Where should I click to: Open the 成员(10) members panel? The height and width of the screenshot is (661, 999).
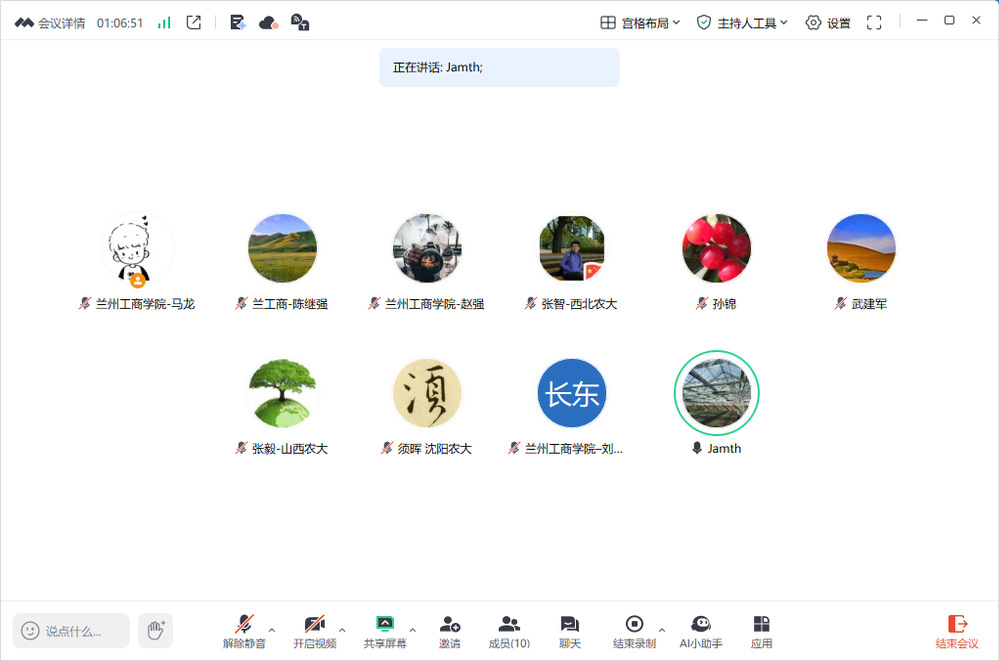(x=509, y=631)
